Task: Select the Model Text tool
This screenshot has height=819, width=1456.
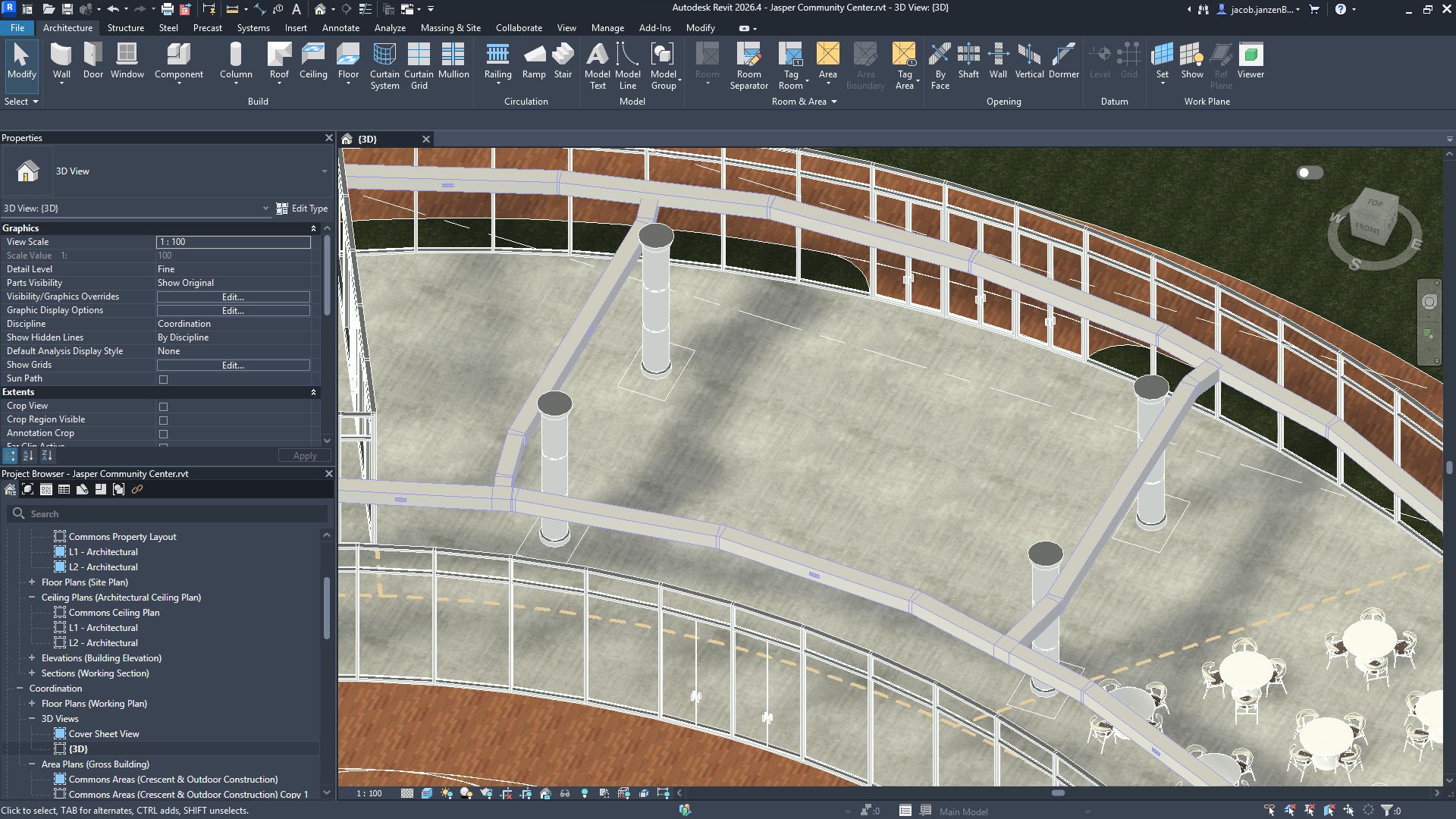Action: coord(598,66)
